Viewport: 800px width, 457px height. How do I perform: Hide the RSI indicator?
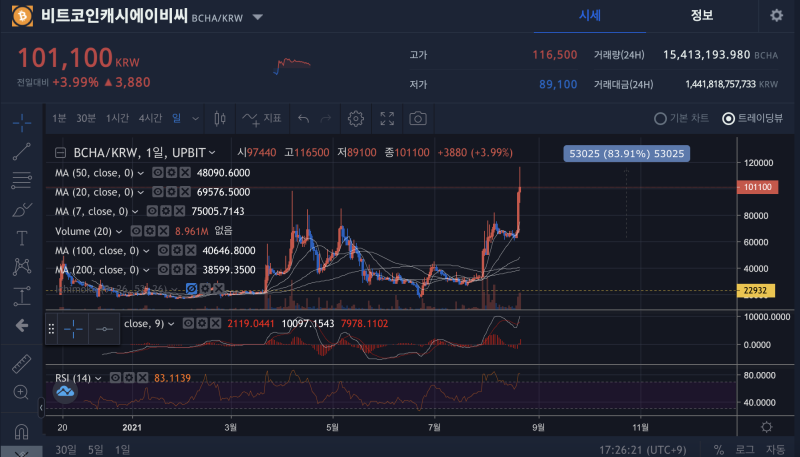pyautogui.click(x=115, y=377)
